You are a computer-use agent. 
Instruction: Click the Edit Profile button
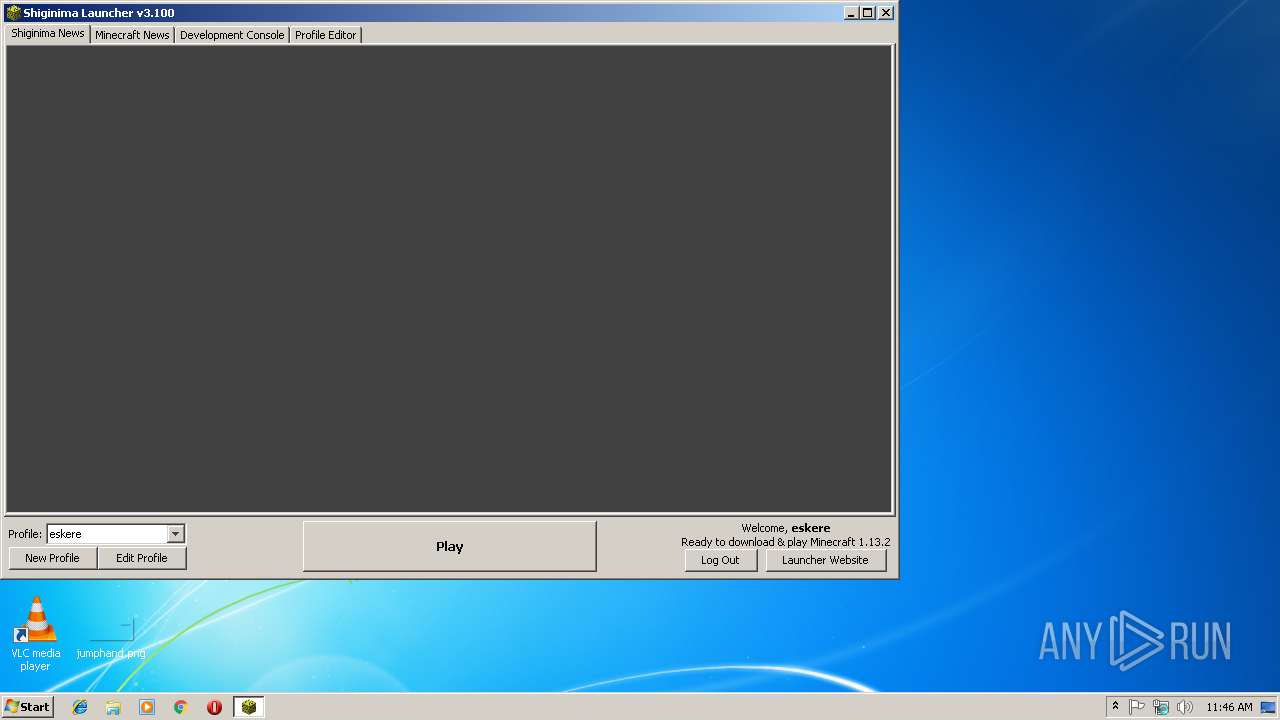tap(142, 558)
